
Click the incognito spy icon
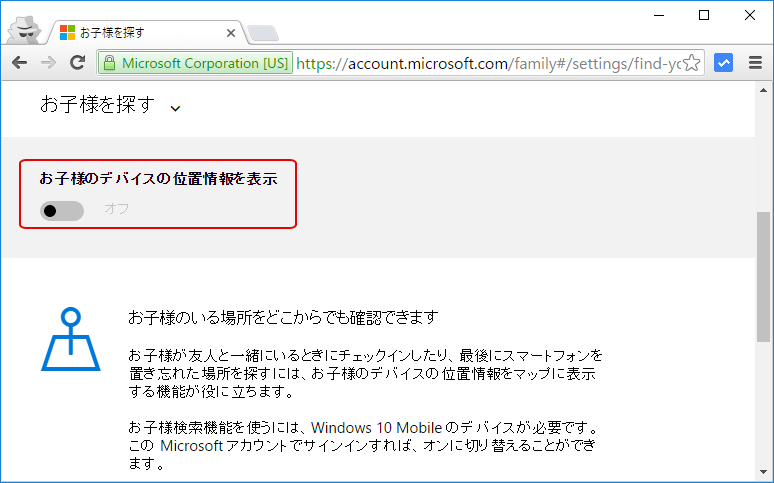(x=24, y=30)
